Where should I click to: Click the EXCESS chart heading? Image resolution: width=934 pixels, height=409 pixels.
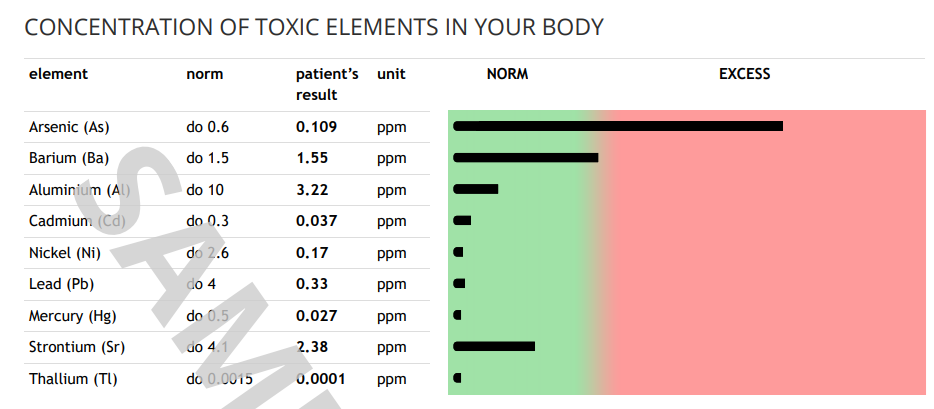(745, 74)
